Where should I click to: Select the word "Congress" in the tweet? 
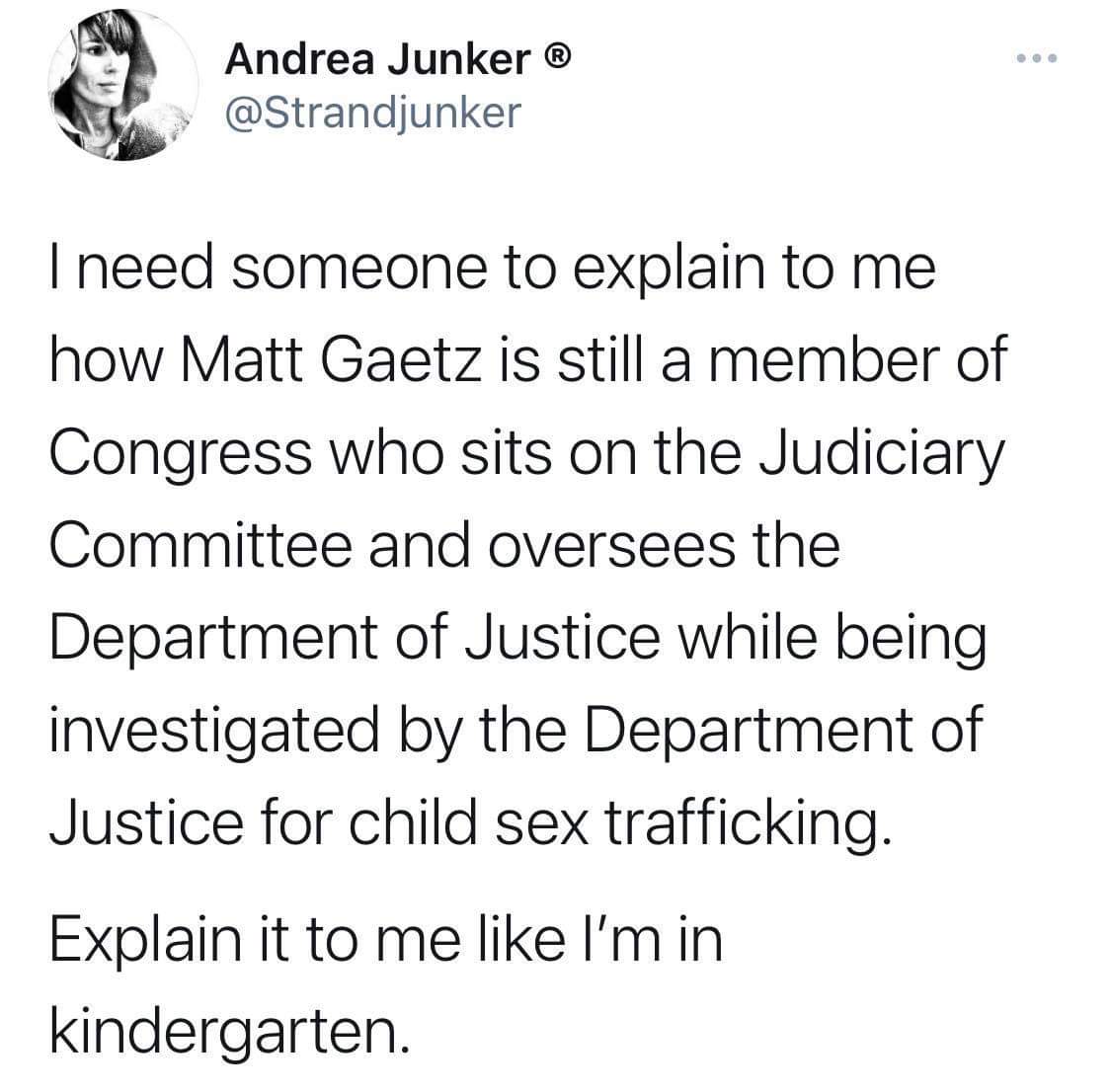pyautogui.click(x=181, y=454)
